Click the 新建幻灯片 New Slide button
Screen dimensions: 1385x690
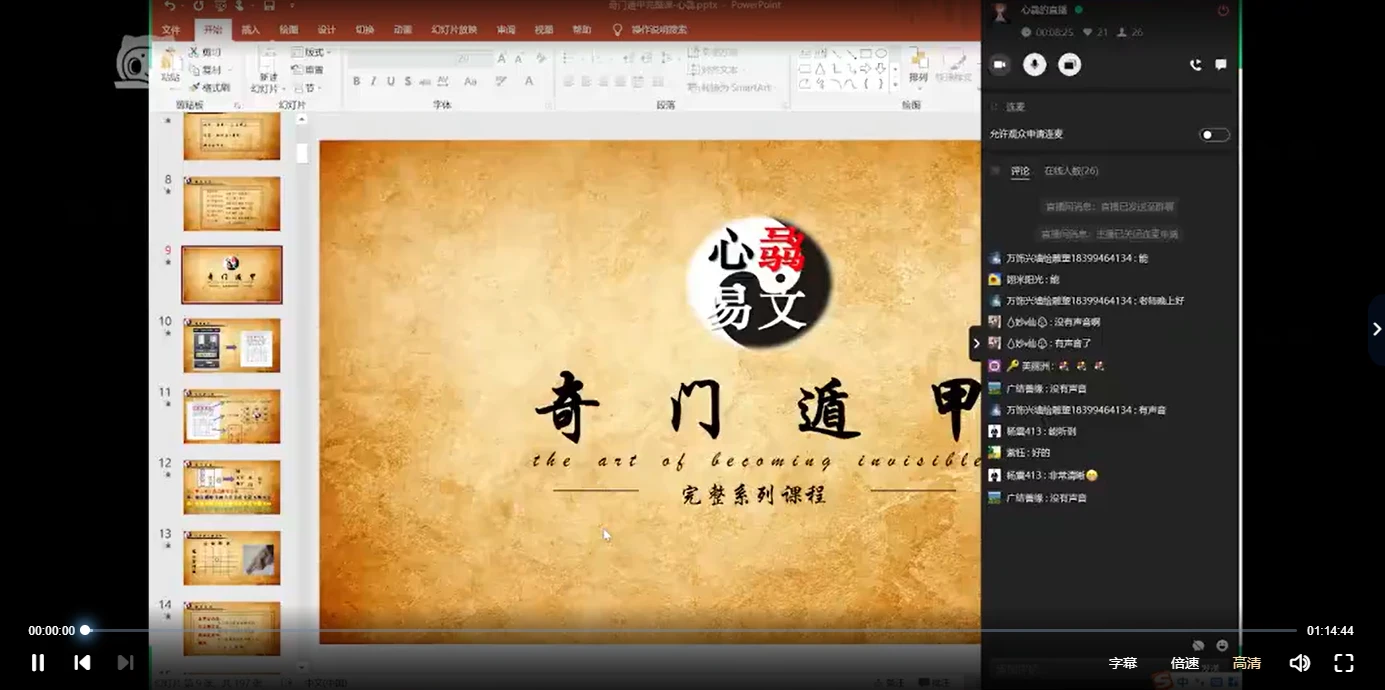(268, 70)
